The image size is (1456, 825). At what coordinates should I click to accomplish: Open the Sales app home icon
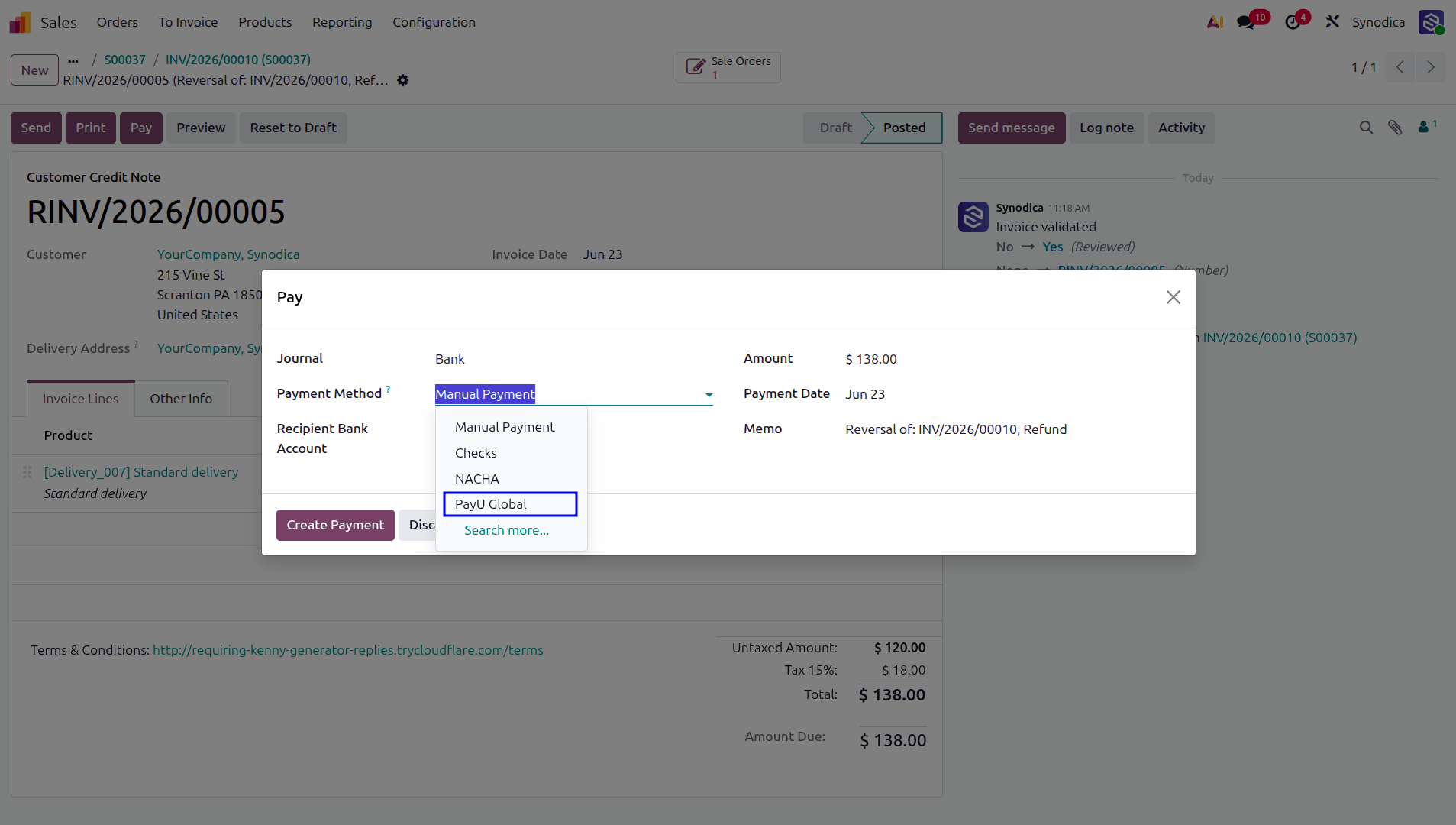point(20,22)
